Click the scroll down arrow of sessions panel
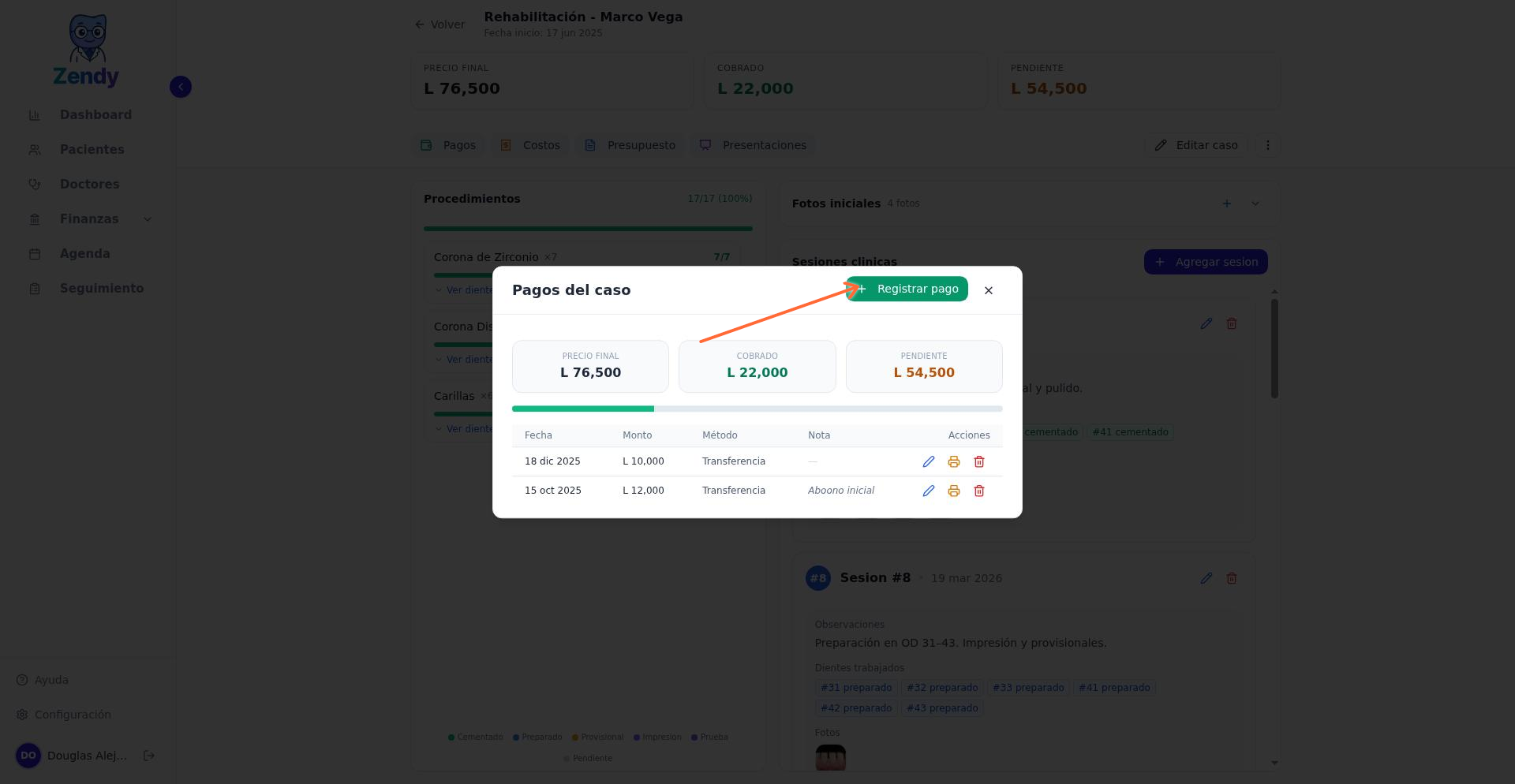Viewport: 1515px width, 784px height. (x=1275, y=763)
